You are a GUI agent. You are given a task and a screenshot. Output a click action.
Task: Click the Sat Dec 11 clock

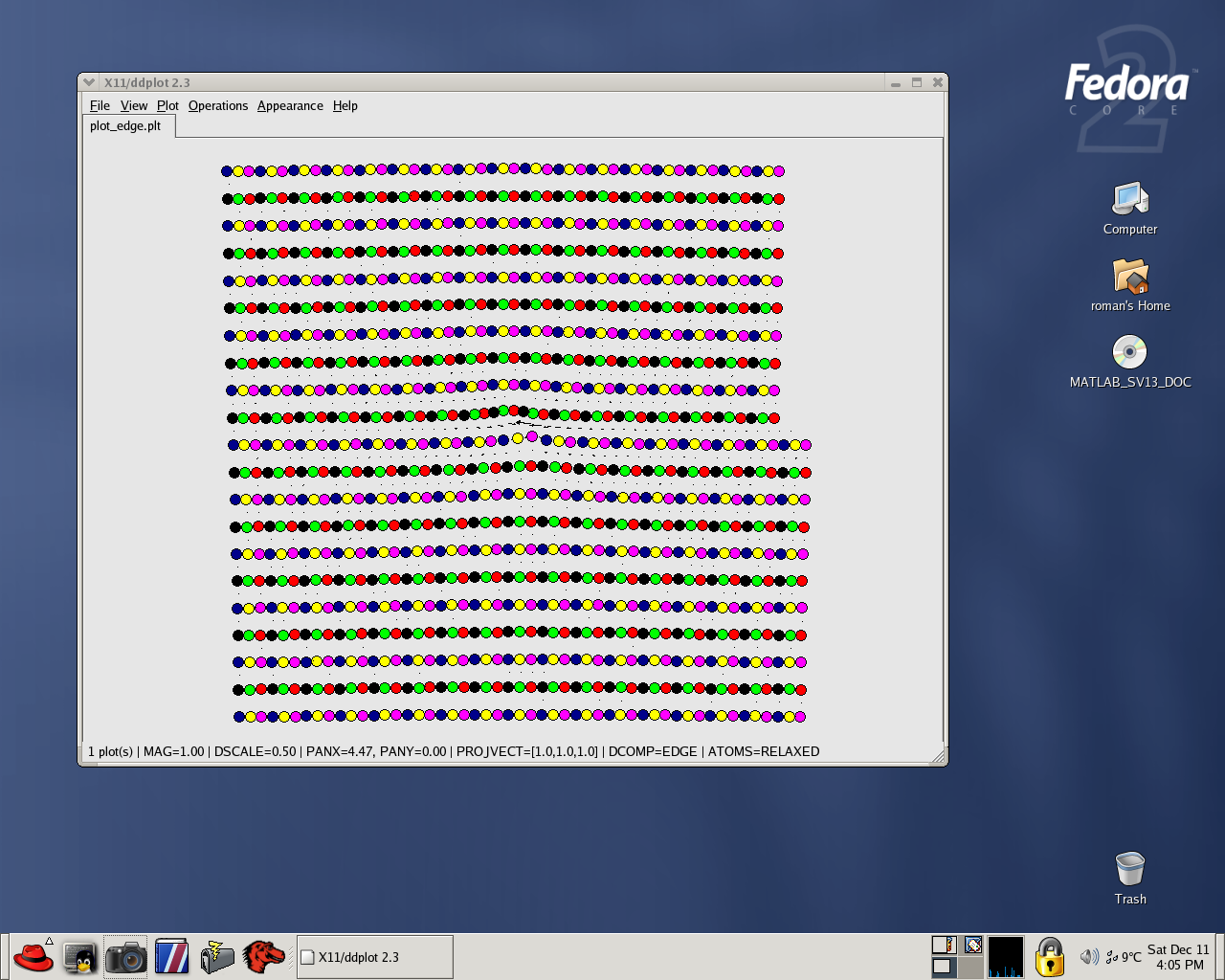(x=1178, y=957)
